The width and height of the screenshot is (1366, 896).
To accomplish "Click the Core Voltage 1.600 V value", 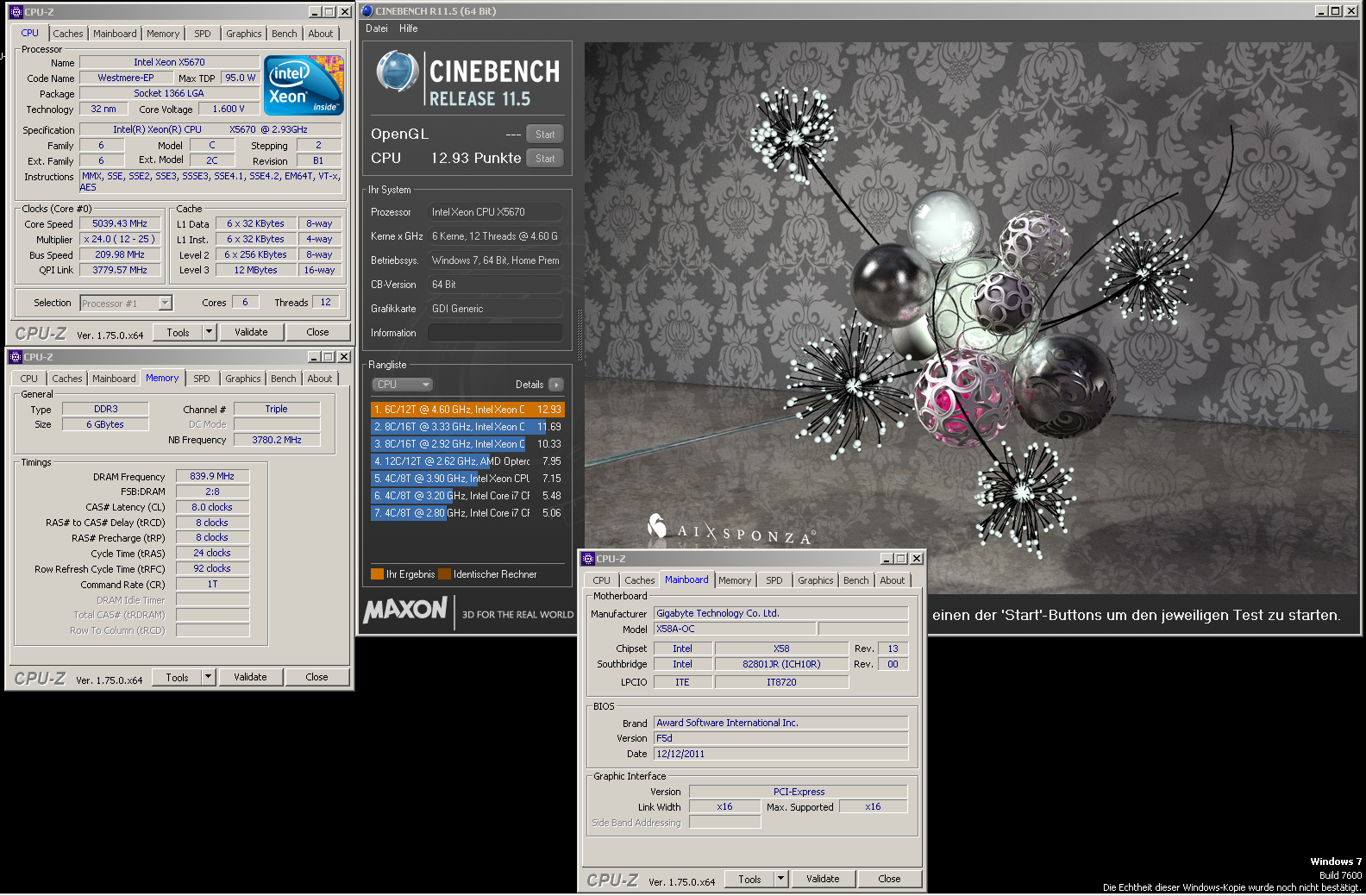I will click(229, 109).
